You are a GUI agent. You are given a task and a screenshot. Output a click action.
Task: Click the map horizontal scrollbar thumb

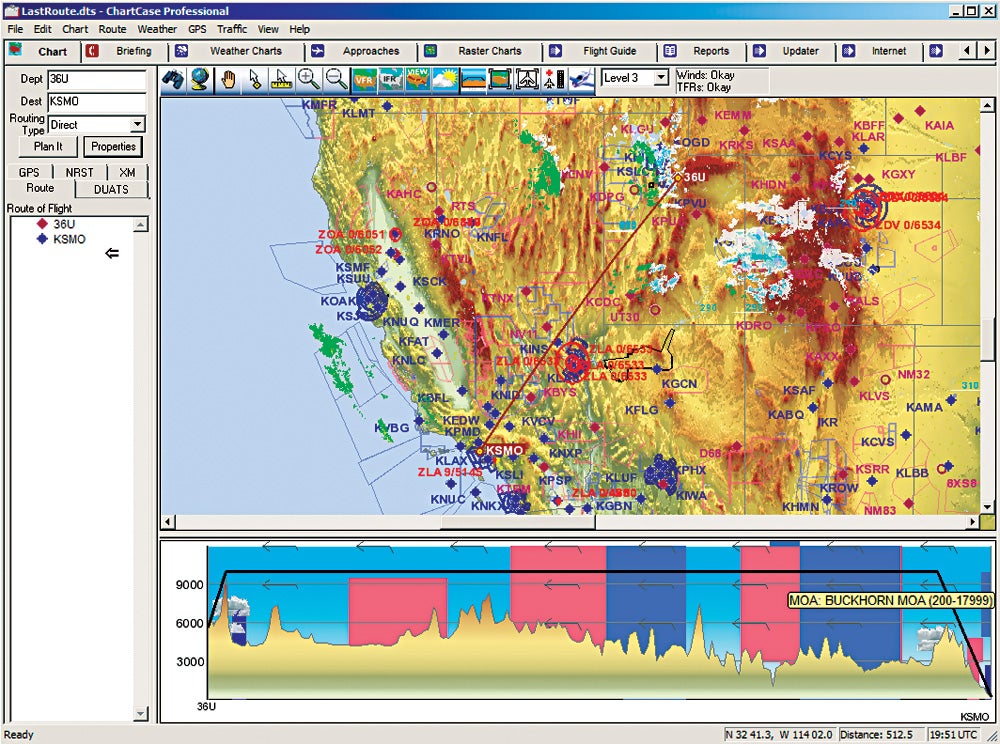[518, 522]
